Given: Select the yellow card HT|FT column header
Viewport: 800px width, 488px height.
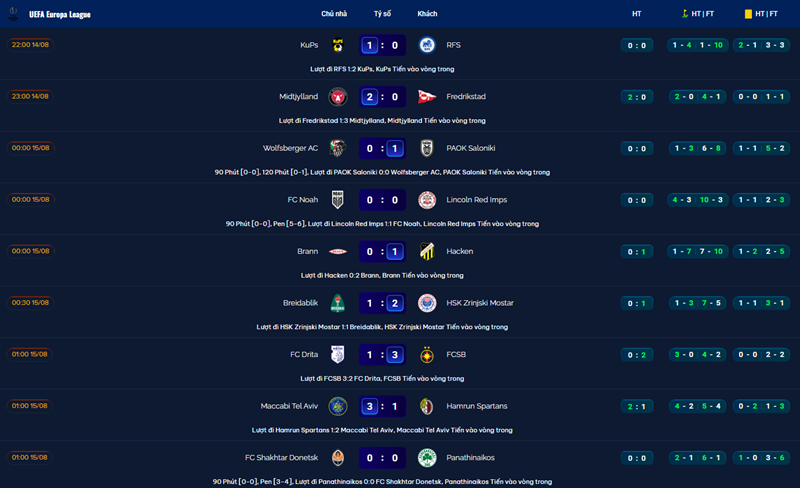Looking at the screenshot, I should coord(761,14).
